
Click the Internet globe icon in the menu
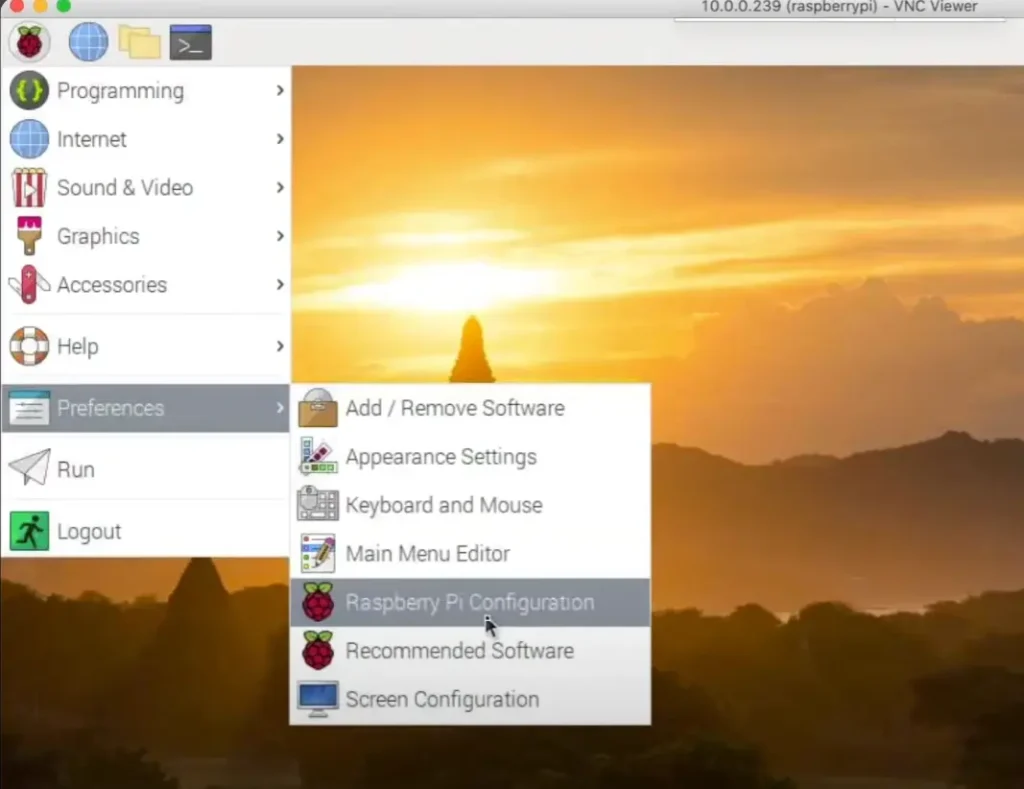click(29, 139)
